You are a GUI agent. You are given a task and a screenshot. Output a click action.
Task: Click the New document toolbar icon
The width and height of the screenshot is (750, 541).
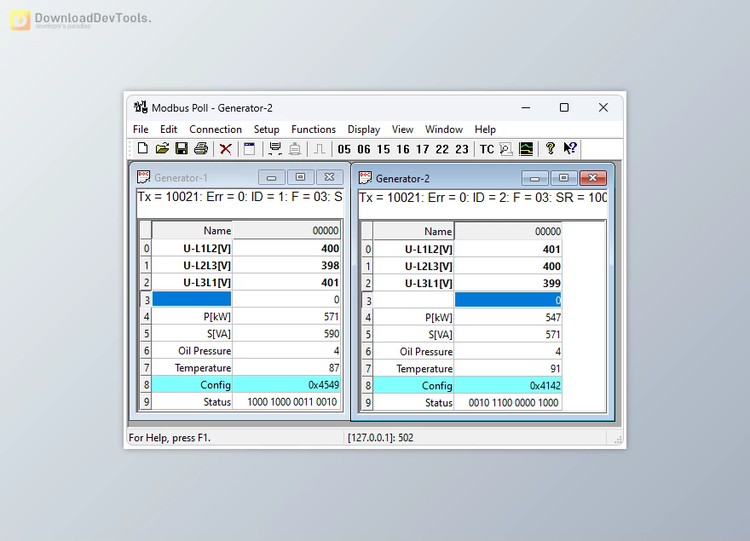[143, 149]
